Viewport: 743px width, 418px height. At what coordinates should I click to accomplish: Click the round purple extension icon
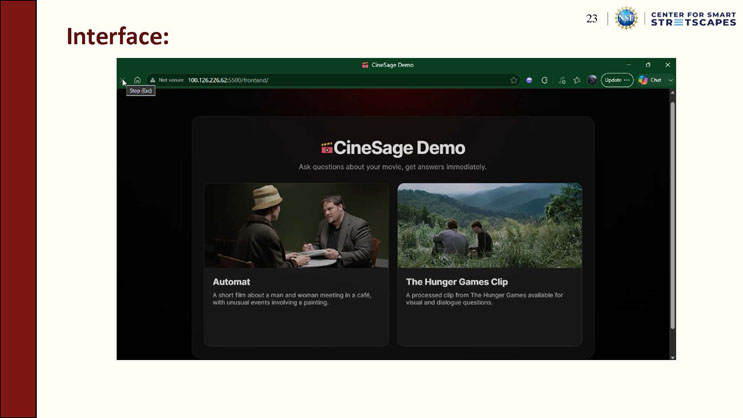point(529,80)
